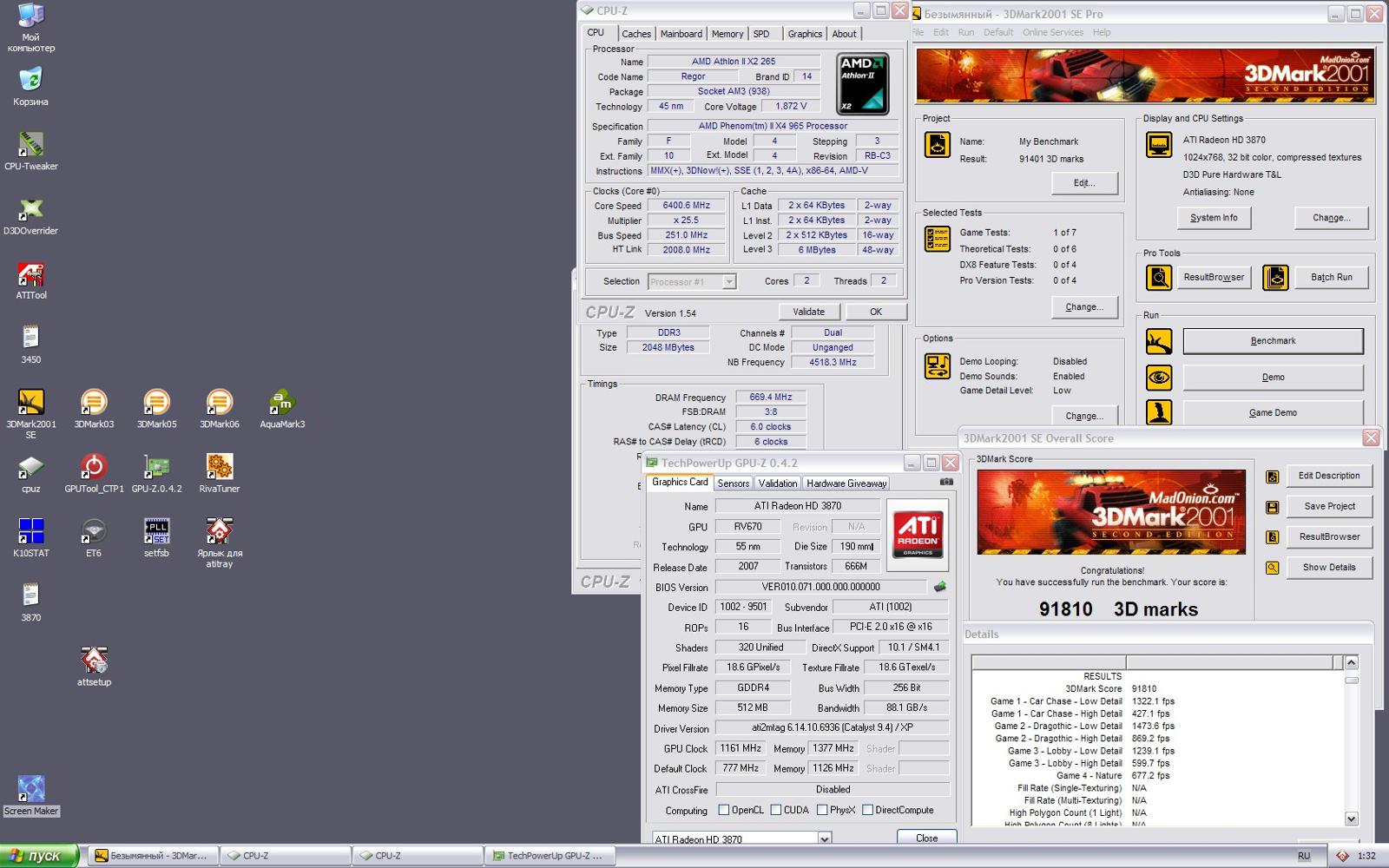Toggle the DirectCompute checkbox in GPU-Z
The height and width of the screenshot is (868, 1389).
(x=867, y=810)
